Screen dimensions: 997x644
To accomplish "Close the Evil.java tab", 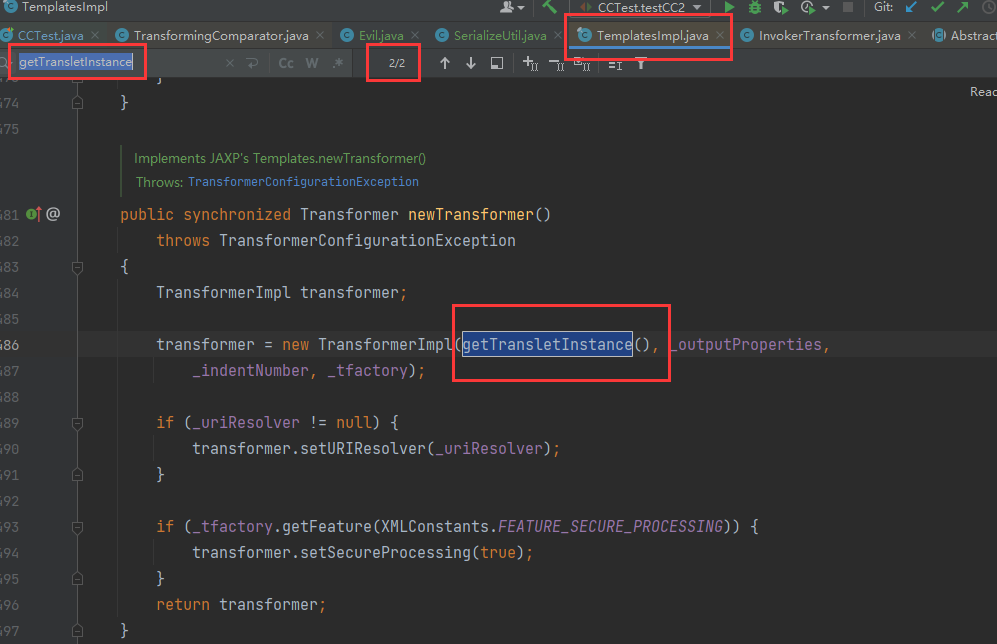I will [x=415, y=36].
